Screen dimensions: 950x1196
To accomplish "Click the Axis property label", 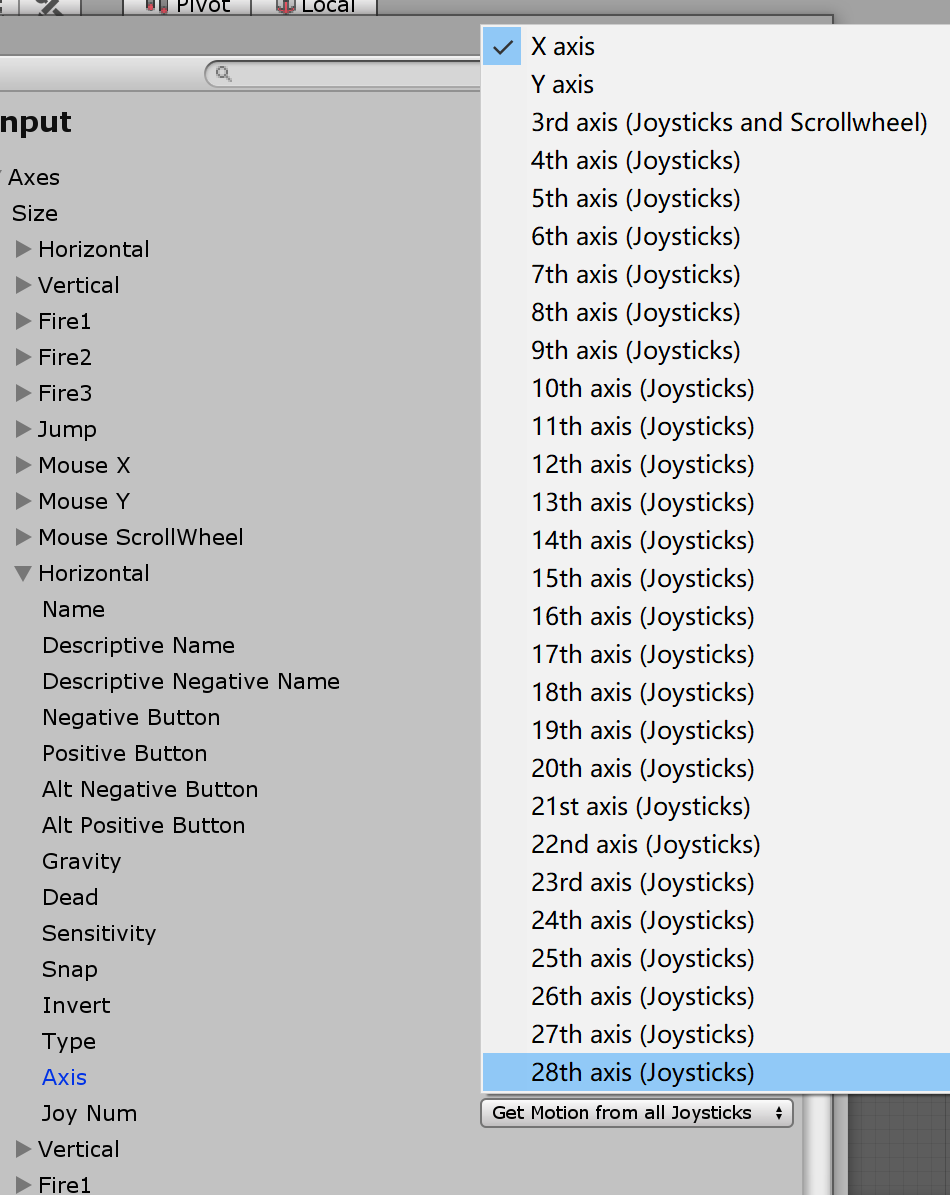I will coord(64,1077).
